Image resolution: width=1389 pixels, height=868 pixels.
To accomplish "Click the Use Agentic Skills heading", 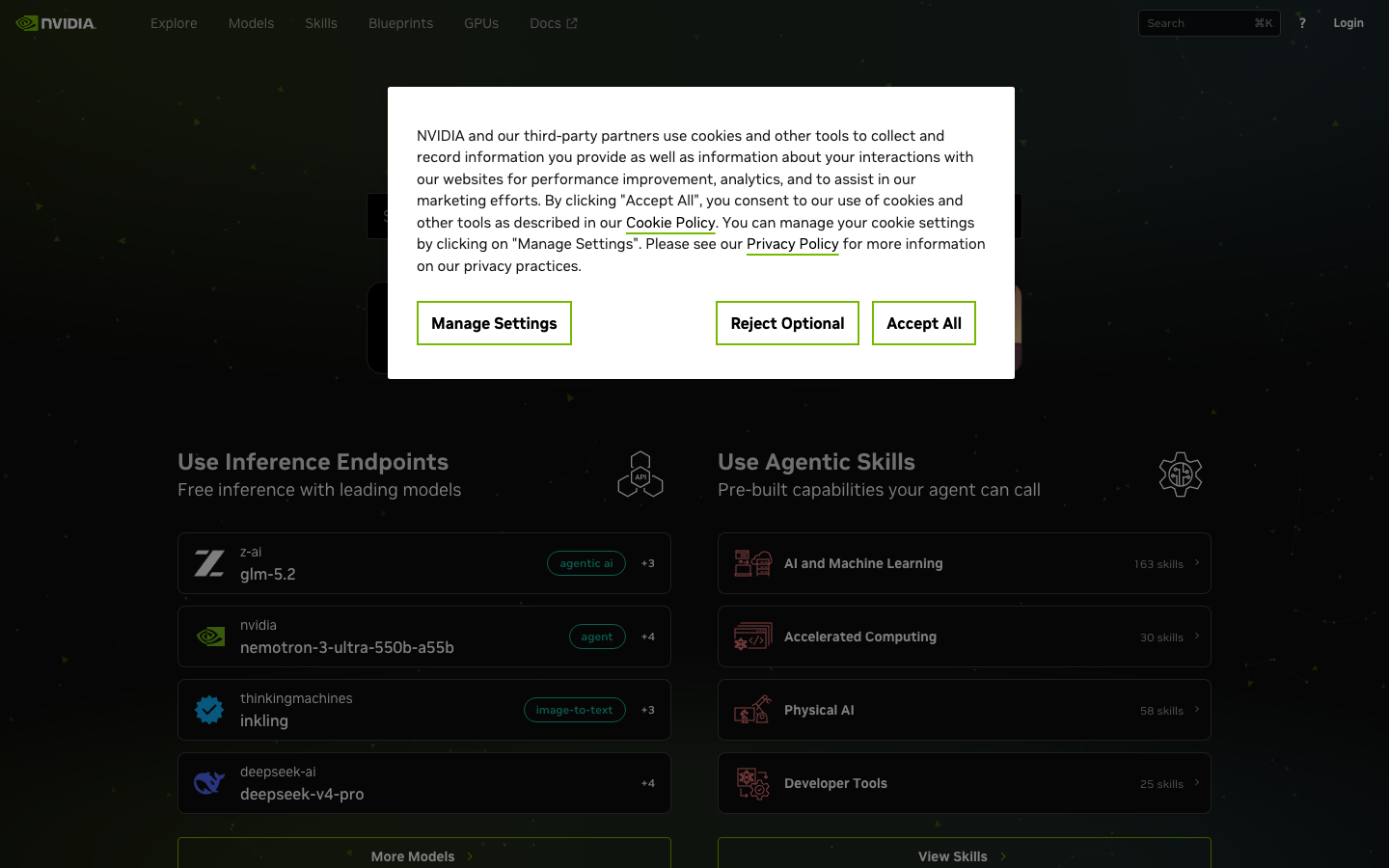I will tap(816, 462).
